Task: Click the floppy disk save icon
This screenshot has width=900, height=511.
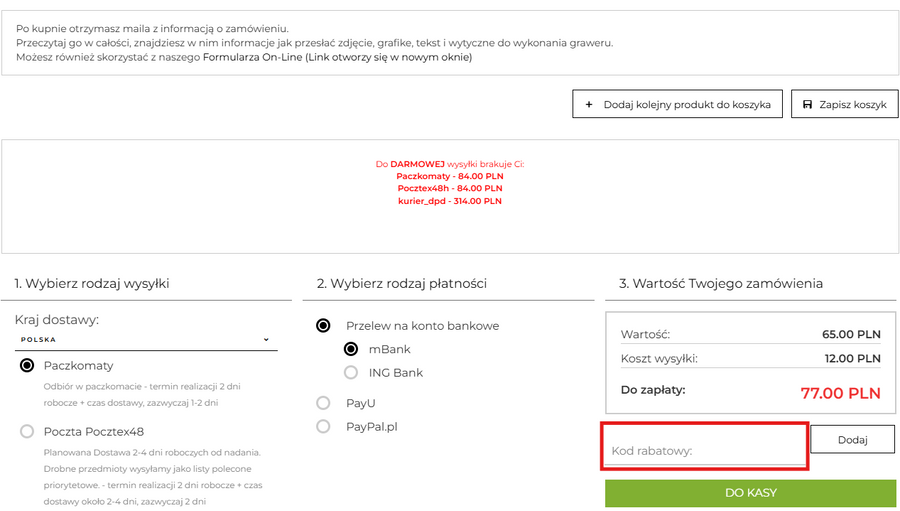Action: (x=807, y=104)
